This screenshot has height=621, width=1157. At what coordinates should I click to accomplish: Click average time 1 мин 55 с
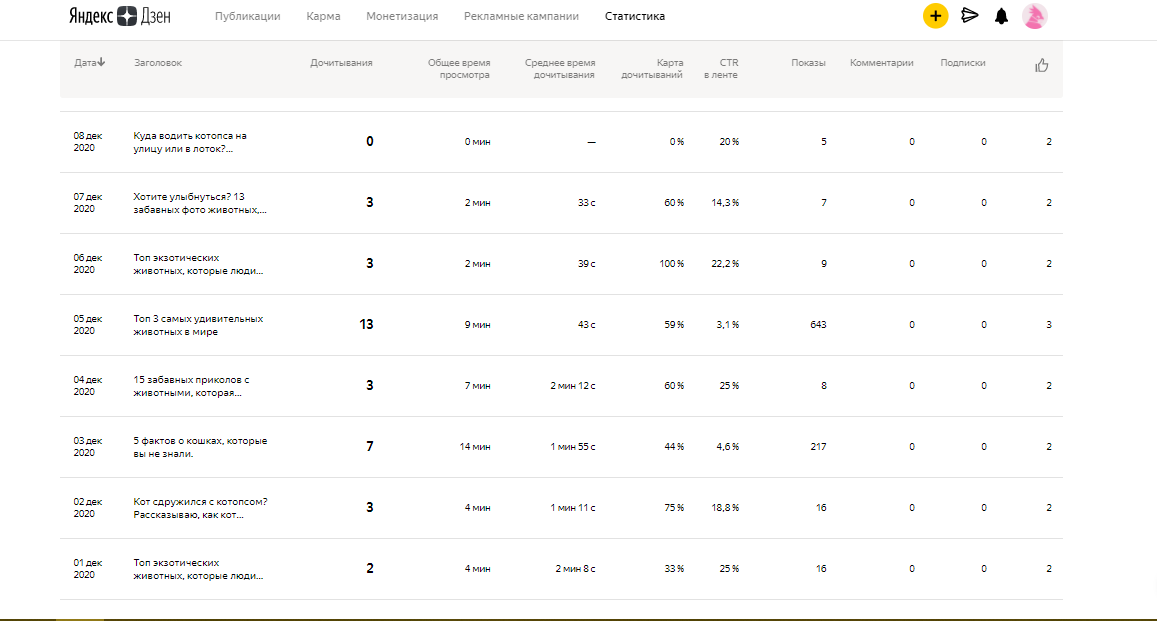click(573, 447)
